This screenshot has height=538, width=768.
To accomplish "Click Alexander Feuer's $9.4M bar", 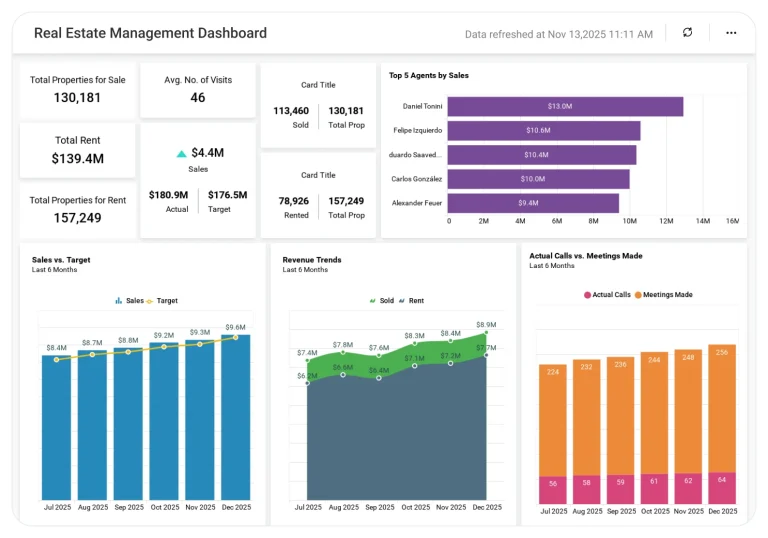I will (533, 203).
